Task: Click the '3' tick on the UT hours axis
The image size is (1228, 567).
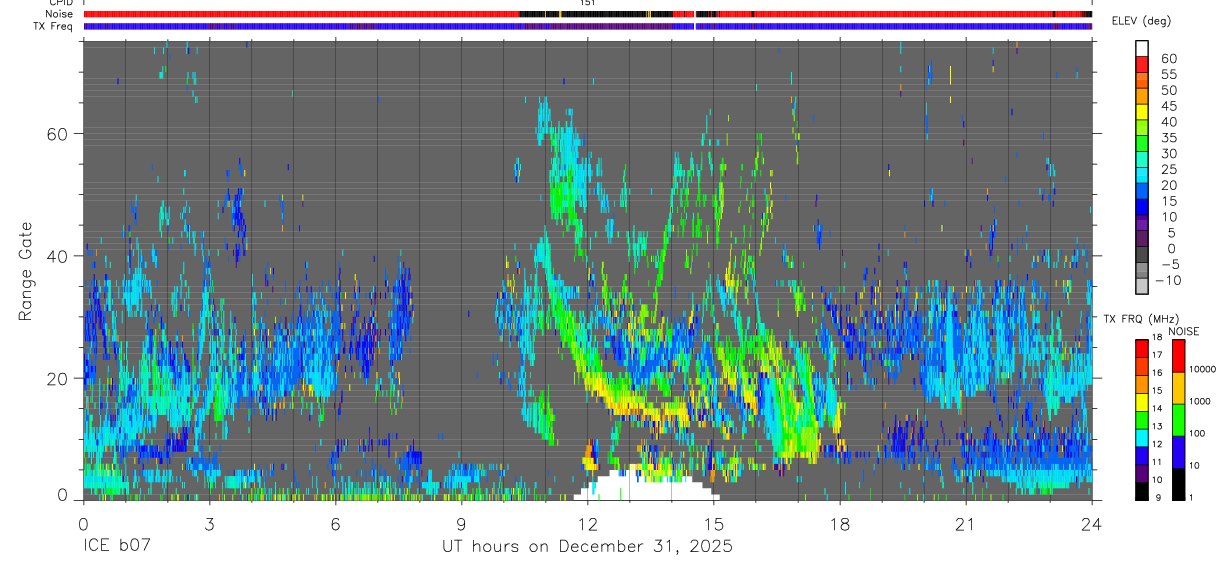Action: click(209, 524)
